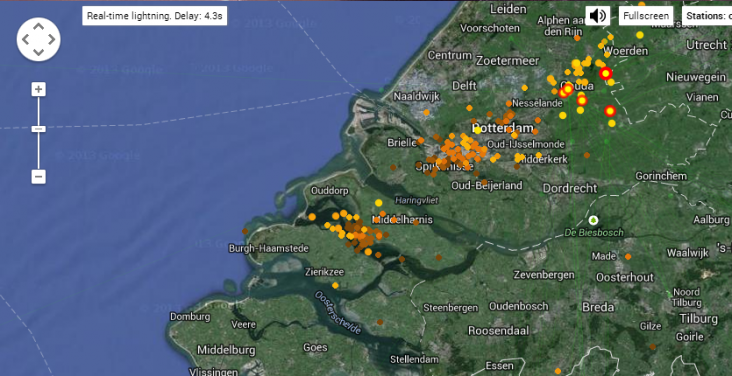Click the zoom slider handle
This screenshot has width=732, height=376.
tap(38, 128)
